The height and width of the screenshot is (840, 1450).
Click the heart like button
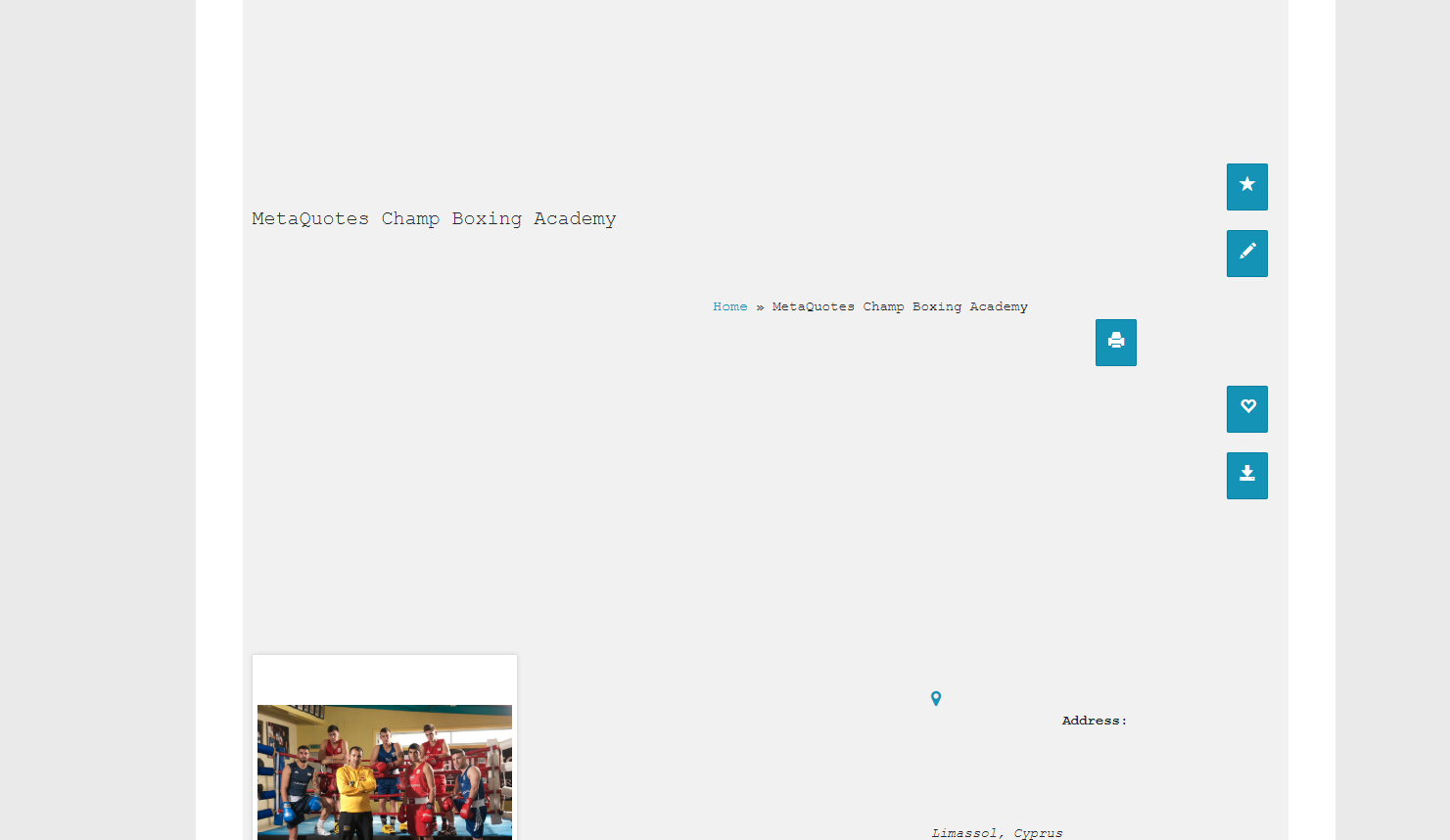click(x=1246, y=409)
